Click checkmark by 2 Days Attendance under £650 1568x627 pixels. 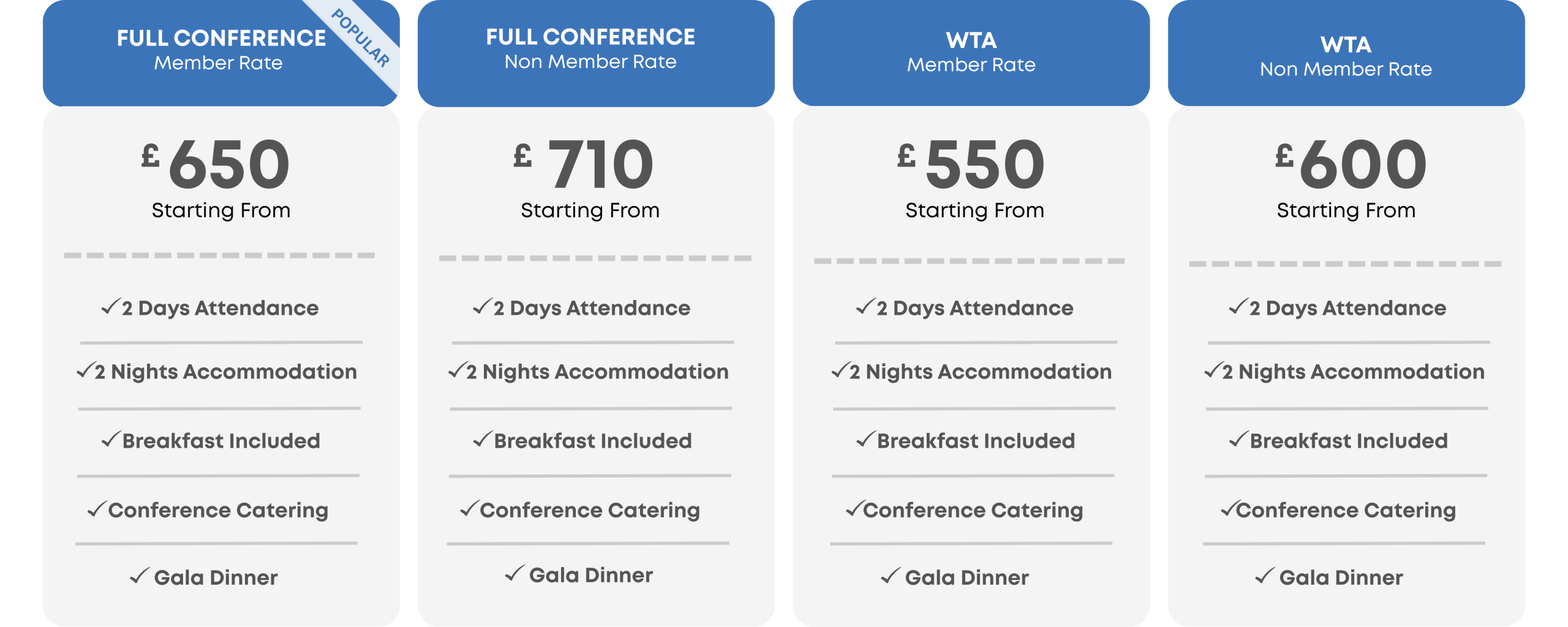pyautogui.click(x=110, y=306)
